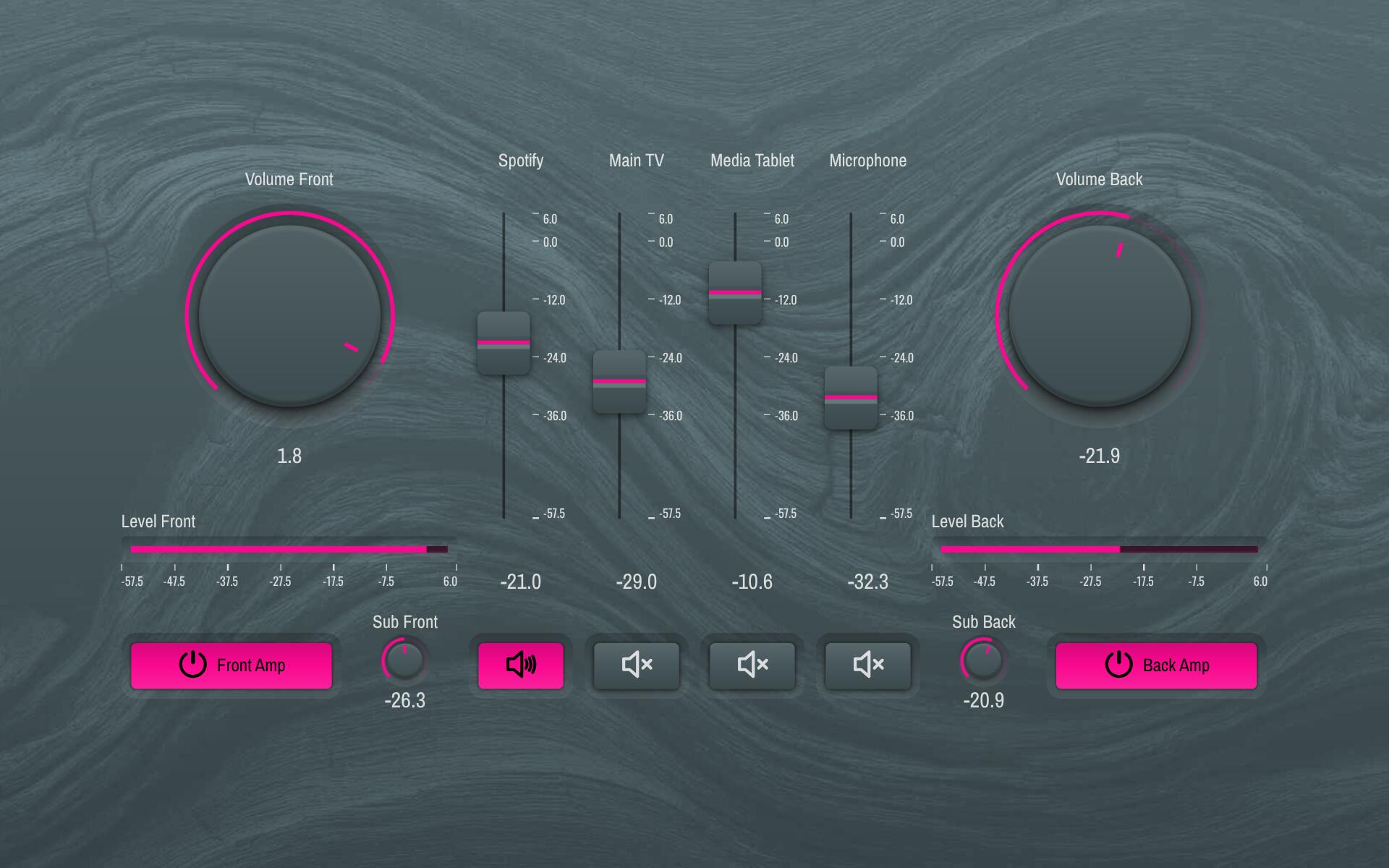Click the Spotify fader handle
Image resolution: width=1389 pixels, height=868 pixels.
click(x=504, y=344)
